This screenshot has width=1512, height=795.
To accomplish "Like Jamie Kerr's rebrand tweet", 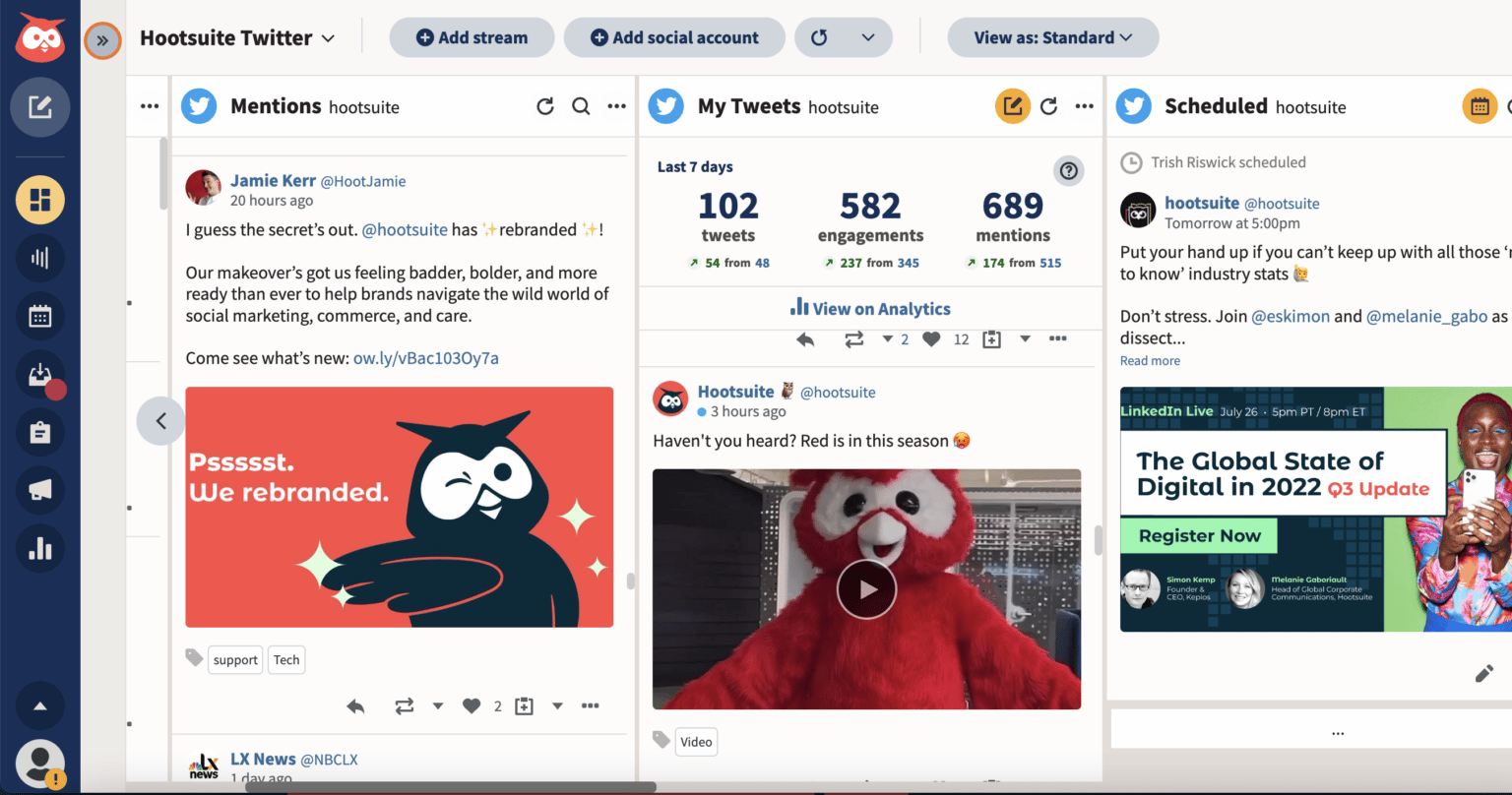I will [472, 705].
